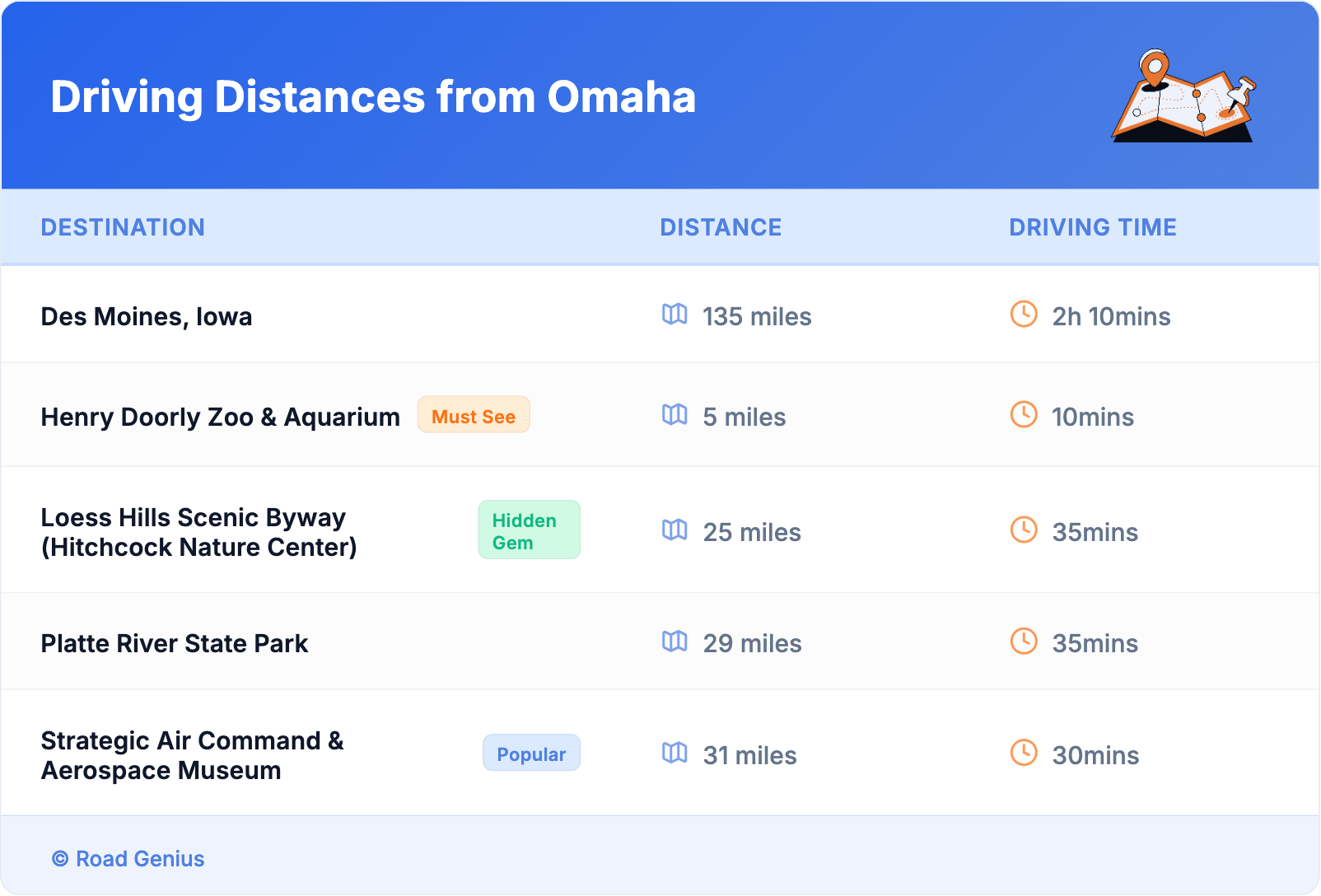Select the Des Moines, Iowa destination
Image resolution: width=1321 pixels, height=896 pixels.
(x=147, y=316)
